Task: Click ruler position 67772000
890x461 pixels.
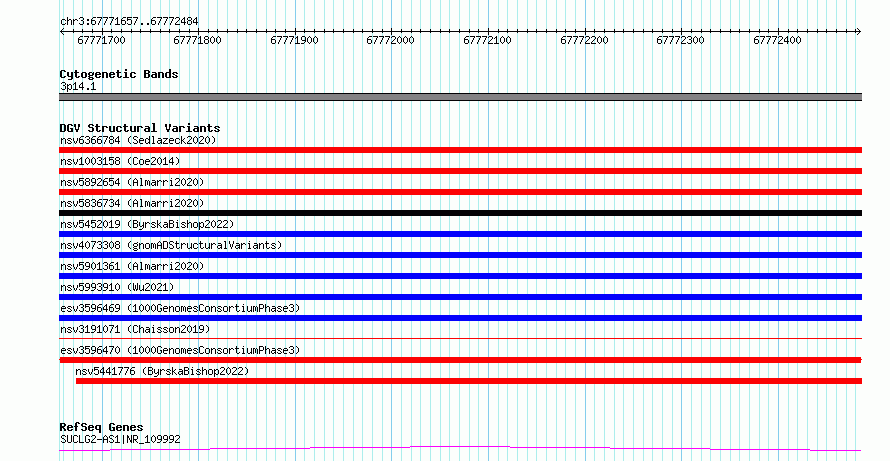Action: click(x=391, y=40)
